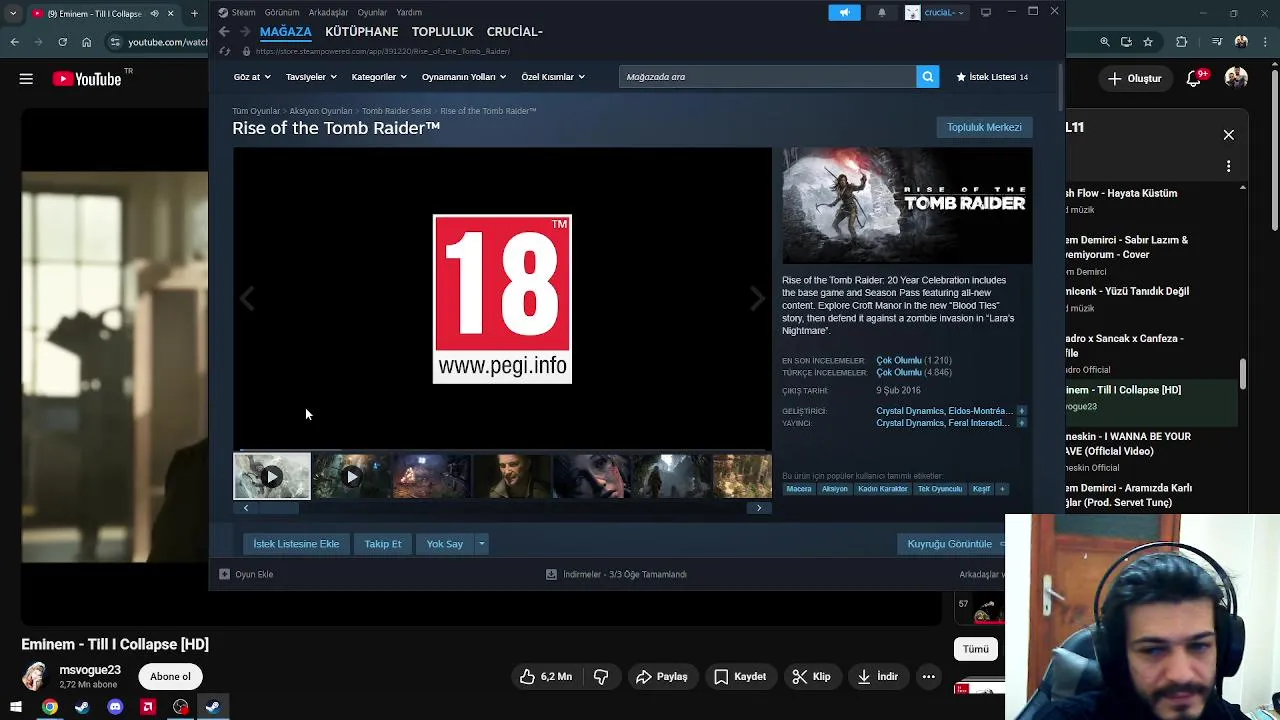Open Windows Start menu
1280x720 pixels.
pyautogui.click(x=16, y=708)
